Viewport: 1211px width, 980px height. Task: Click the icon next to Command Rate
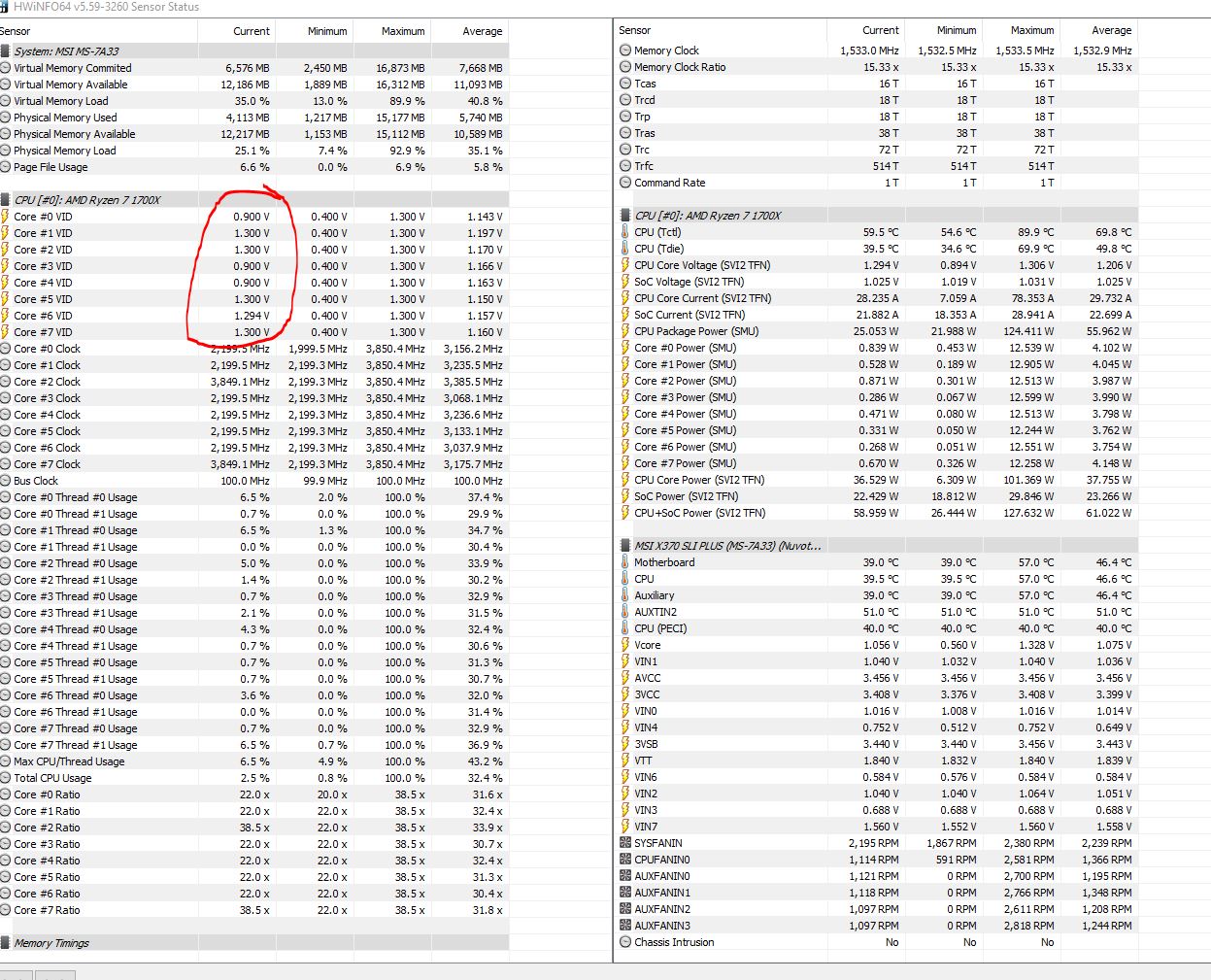[625, 183]
